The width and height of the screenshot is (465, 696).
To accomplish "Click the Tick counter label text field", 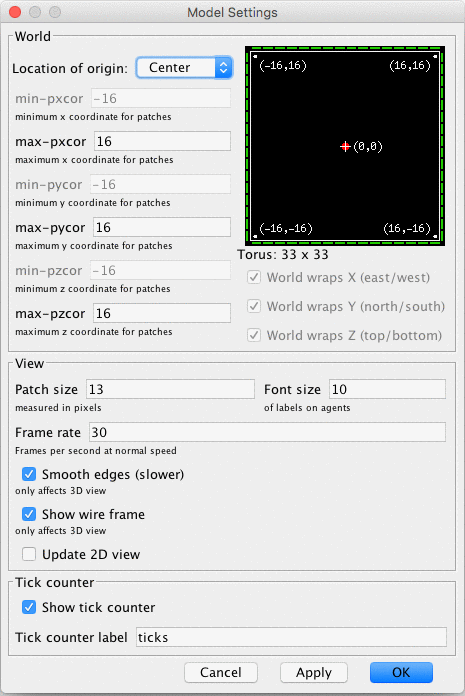I will click(291, 637).
